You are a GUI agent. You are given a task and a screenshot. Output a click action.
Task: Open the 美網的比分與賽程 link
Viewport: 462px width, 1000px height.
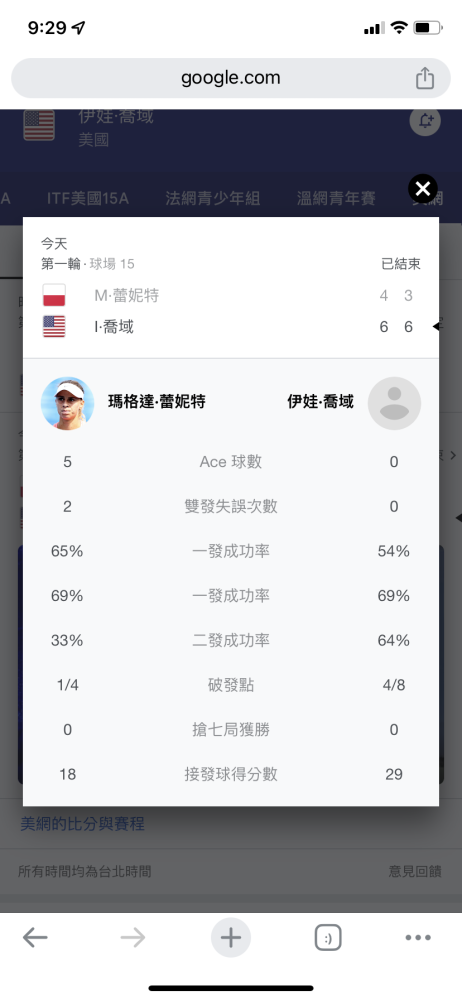pyautogui.click(x=82, y=824)
